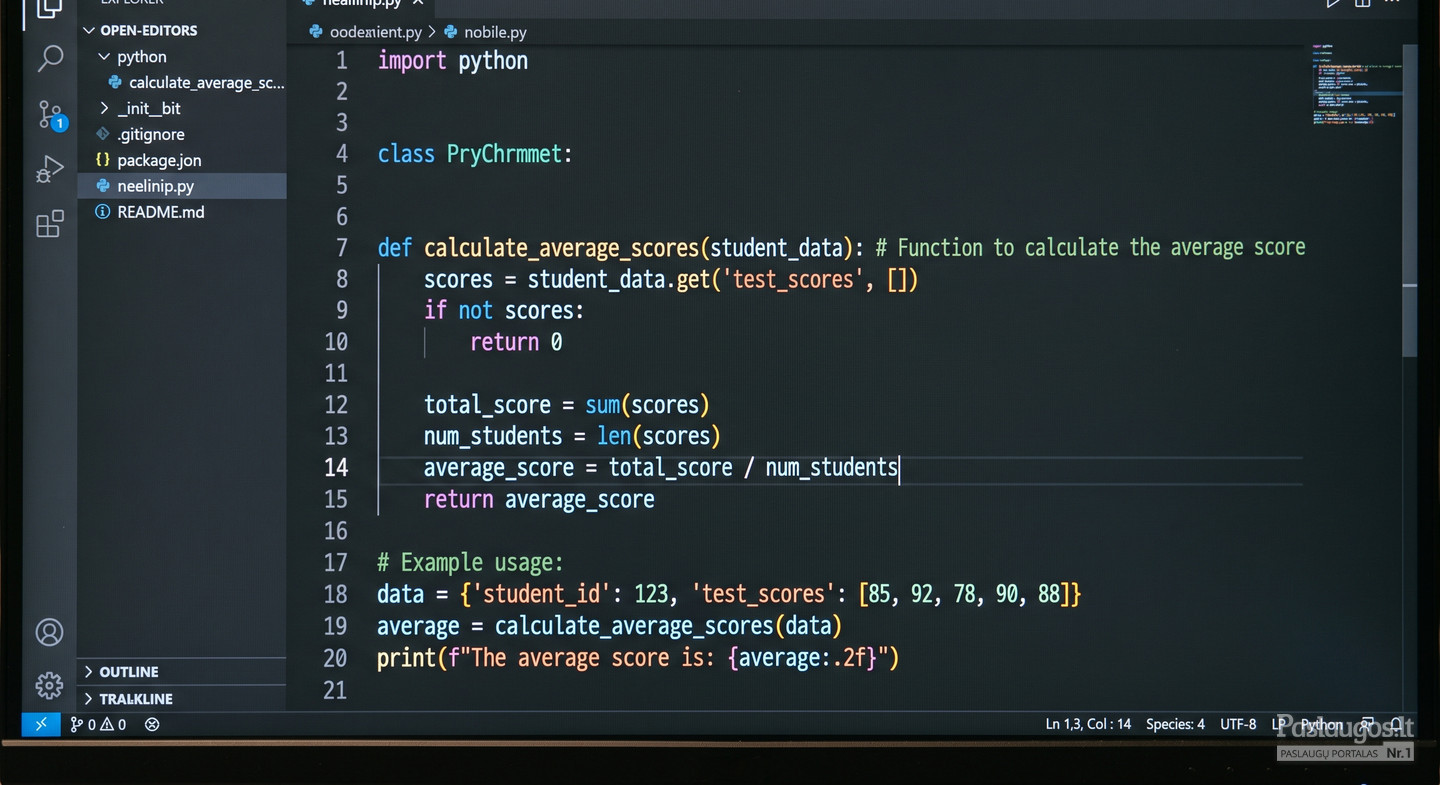Click the print statement on line 20
1440x785 pixels.
pos(638,658)
